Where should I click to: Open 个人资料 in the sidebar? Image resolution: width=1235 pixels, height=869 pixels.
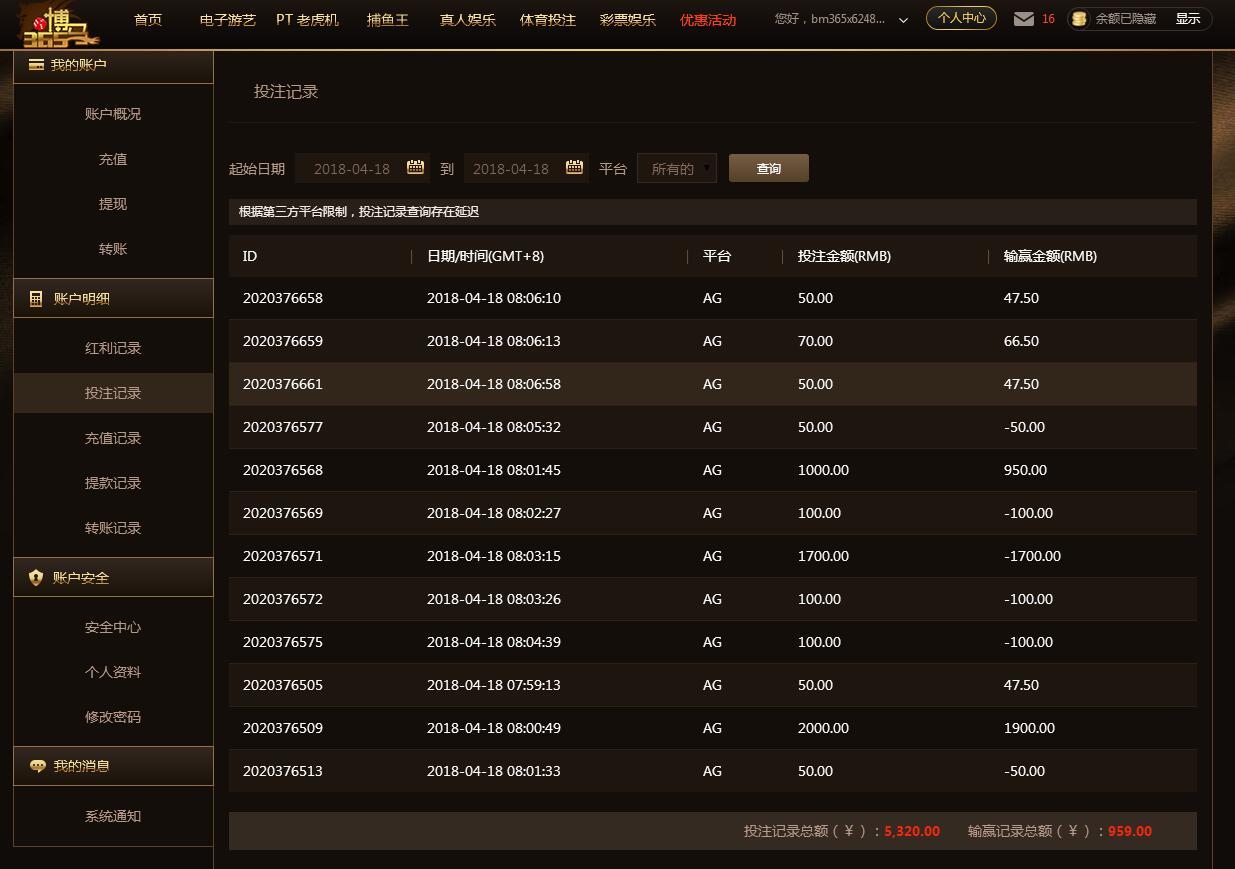(113, 672)
